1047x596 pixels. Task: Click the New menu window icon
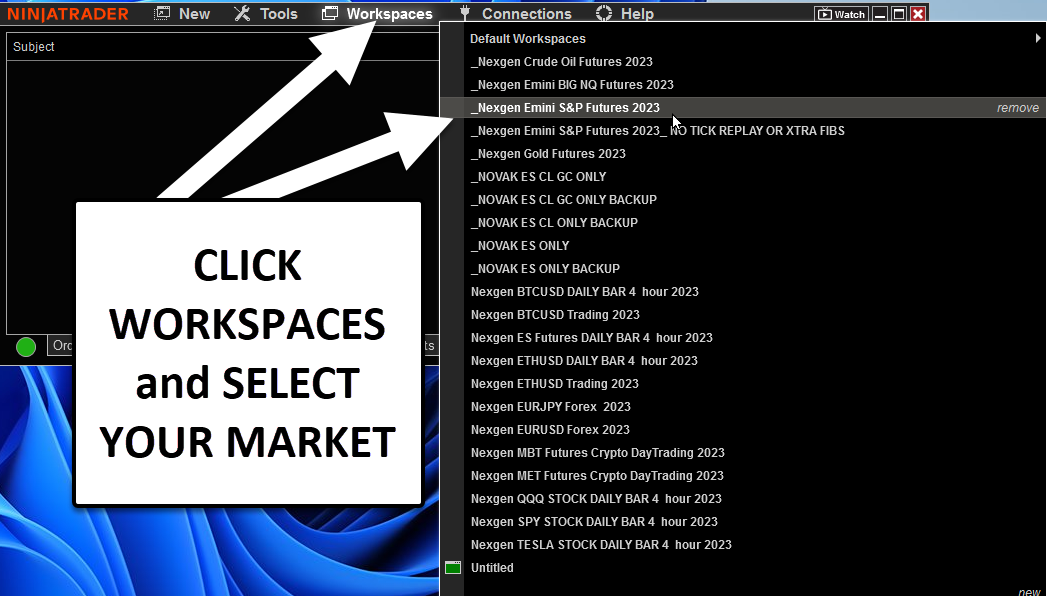point(163,14)
